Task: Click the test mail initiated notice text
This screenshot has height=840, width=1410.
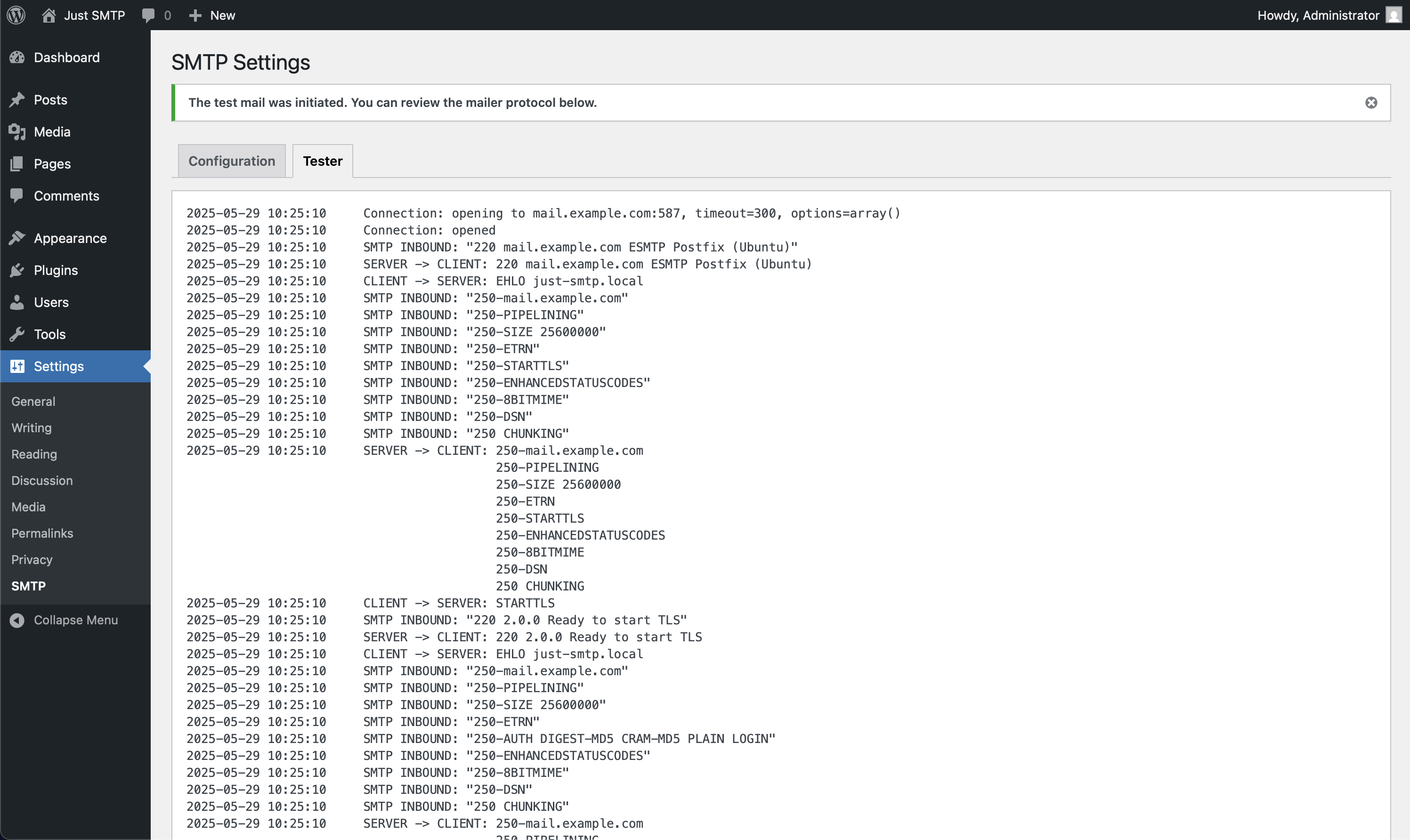Action: click(393, 103)
